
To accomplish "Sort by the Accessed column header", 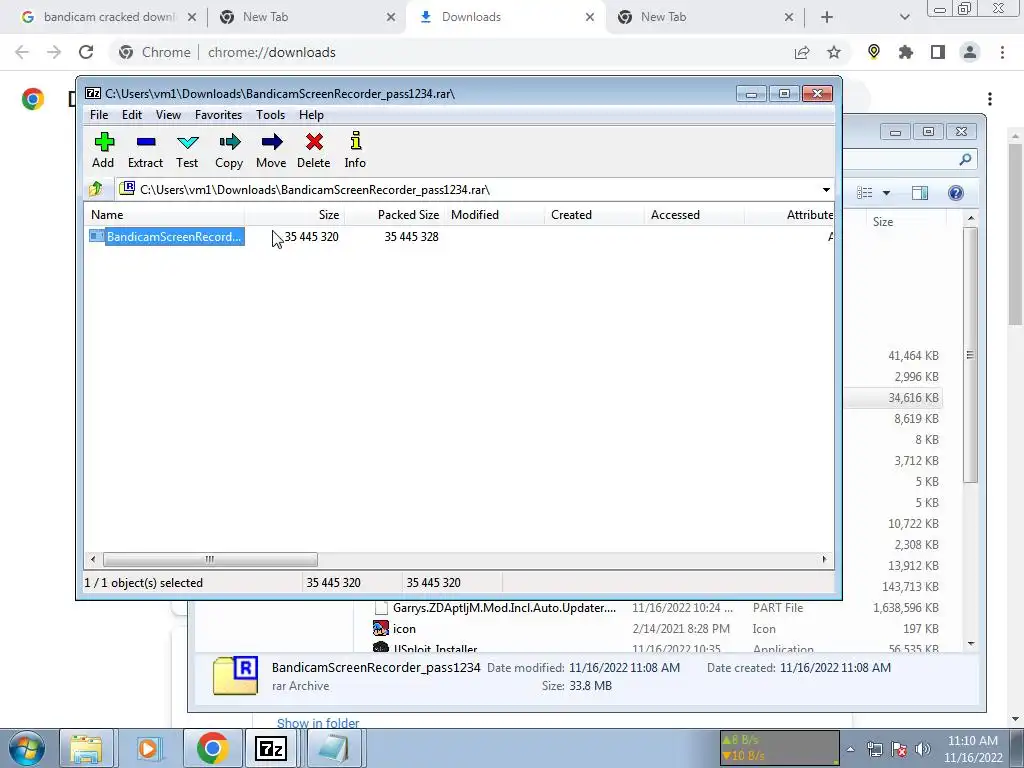I will (694, 215).
